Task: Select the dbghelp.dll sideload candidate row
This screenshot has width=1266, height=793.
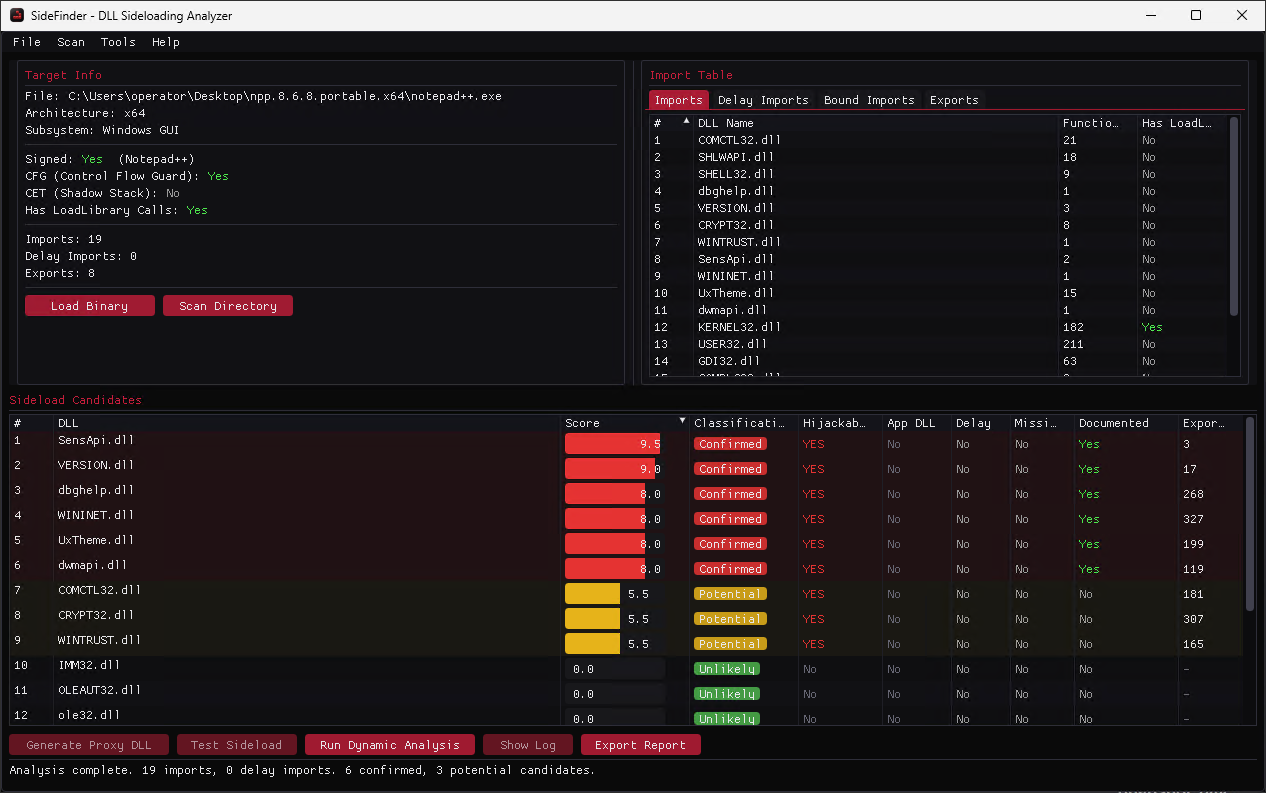Action: [626, 494]
